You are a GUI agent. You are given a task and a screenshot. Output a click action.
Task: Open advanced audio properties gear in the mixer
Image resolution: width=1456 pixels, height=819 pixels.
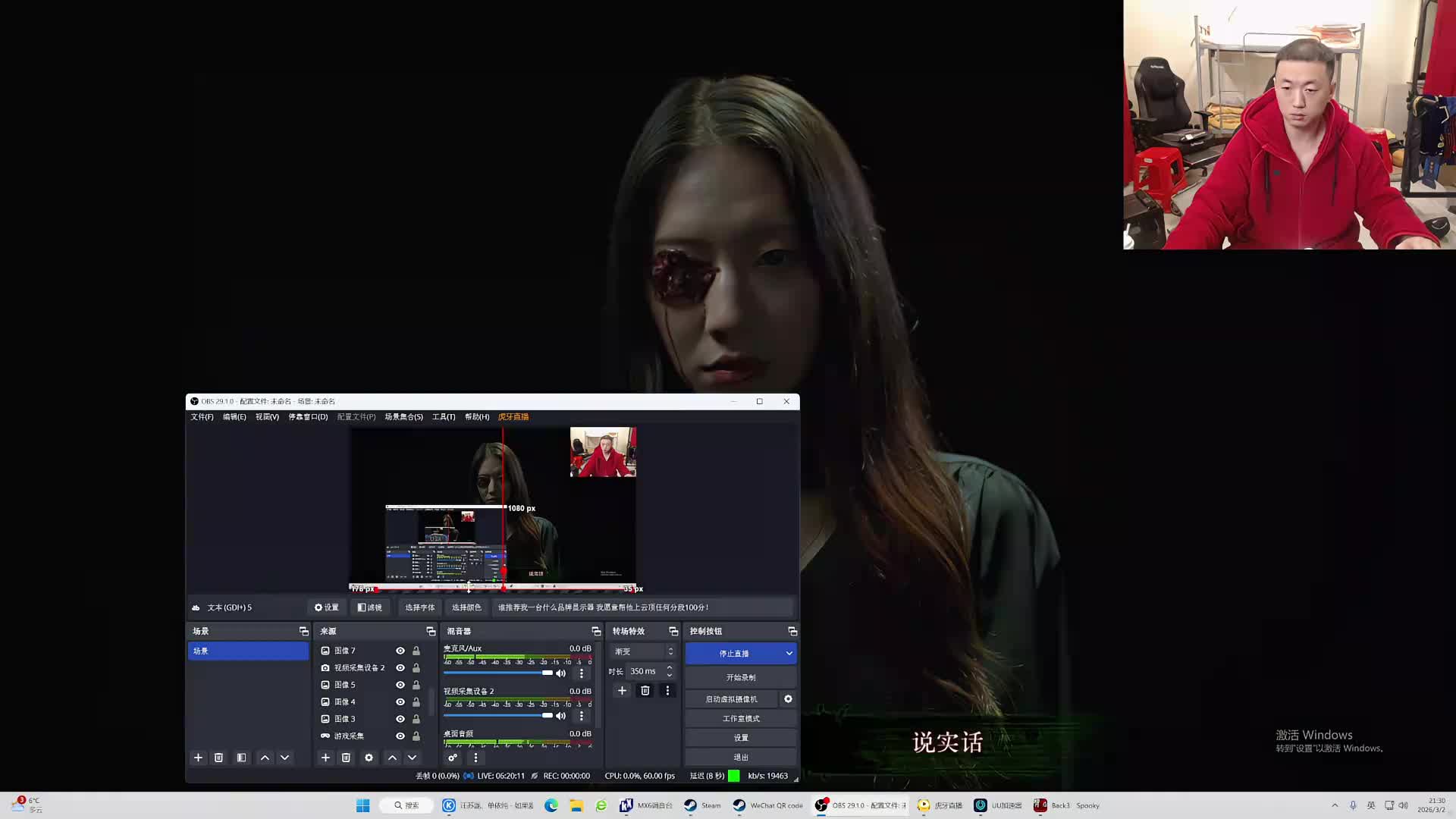pos(453,758)
